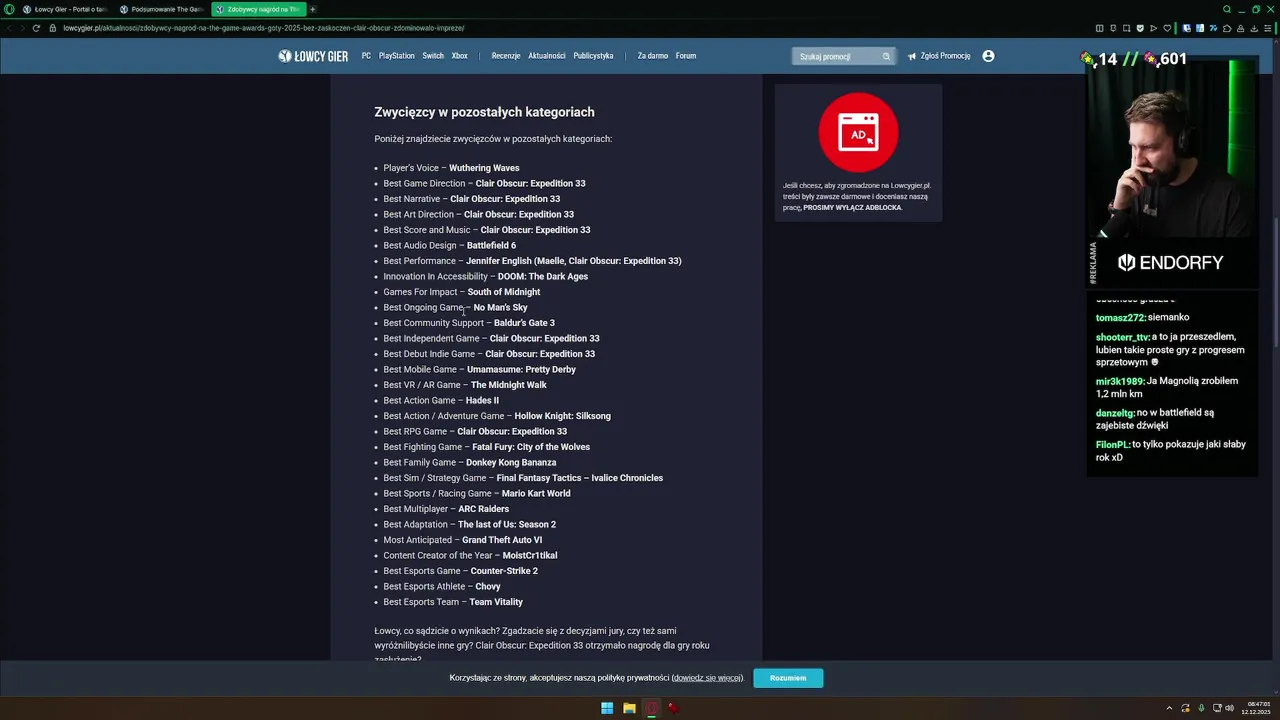Open the downloads icon in browser toolbar
Viewport: 1280px width, 720px height.
[x=1254, y=28]
